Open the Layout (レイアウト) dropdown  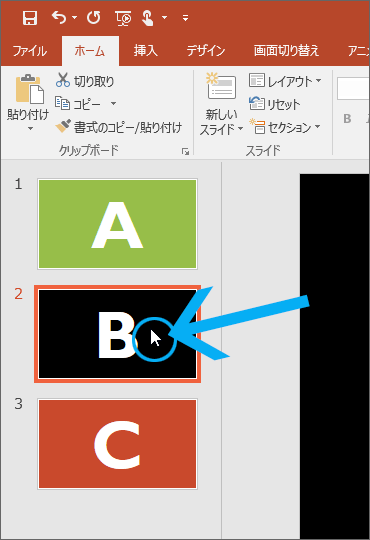coord(285,81)
